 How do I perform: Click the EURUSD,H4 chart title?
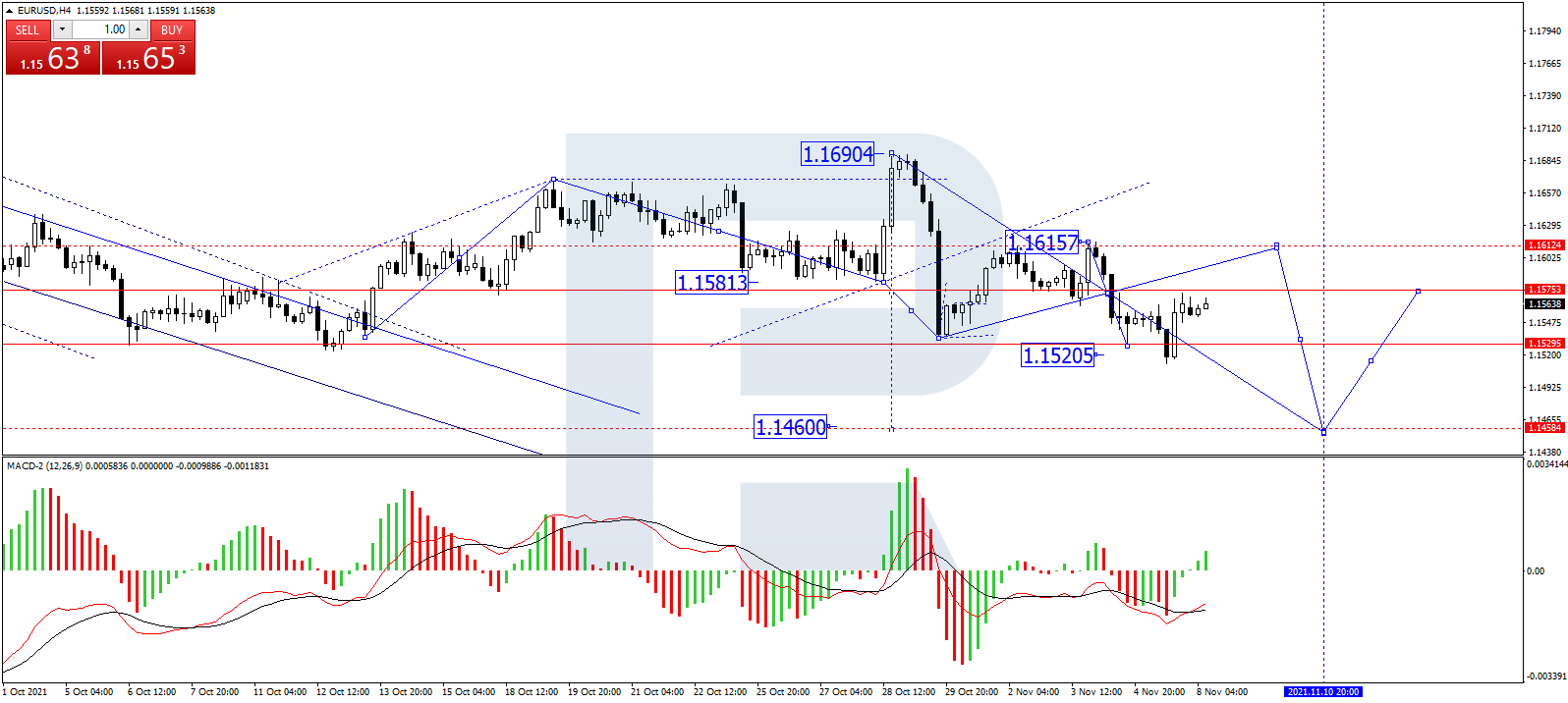click(44, 10)
